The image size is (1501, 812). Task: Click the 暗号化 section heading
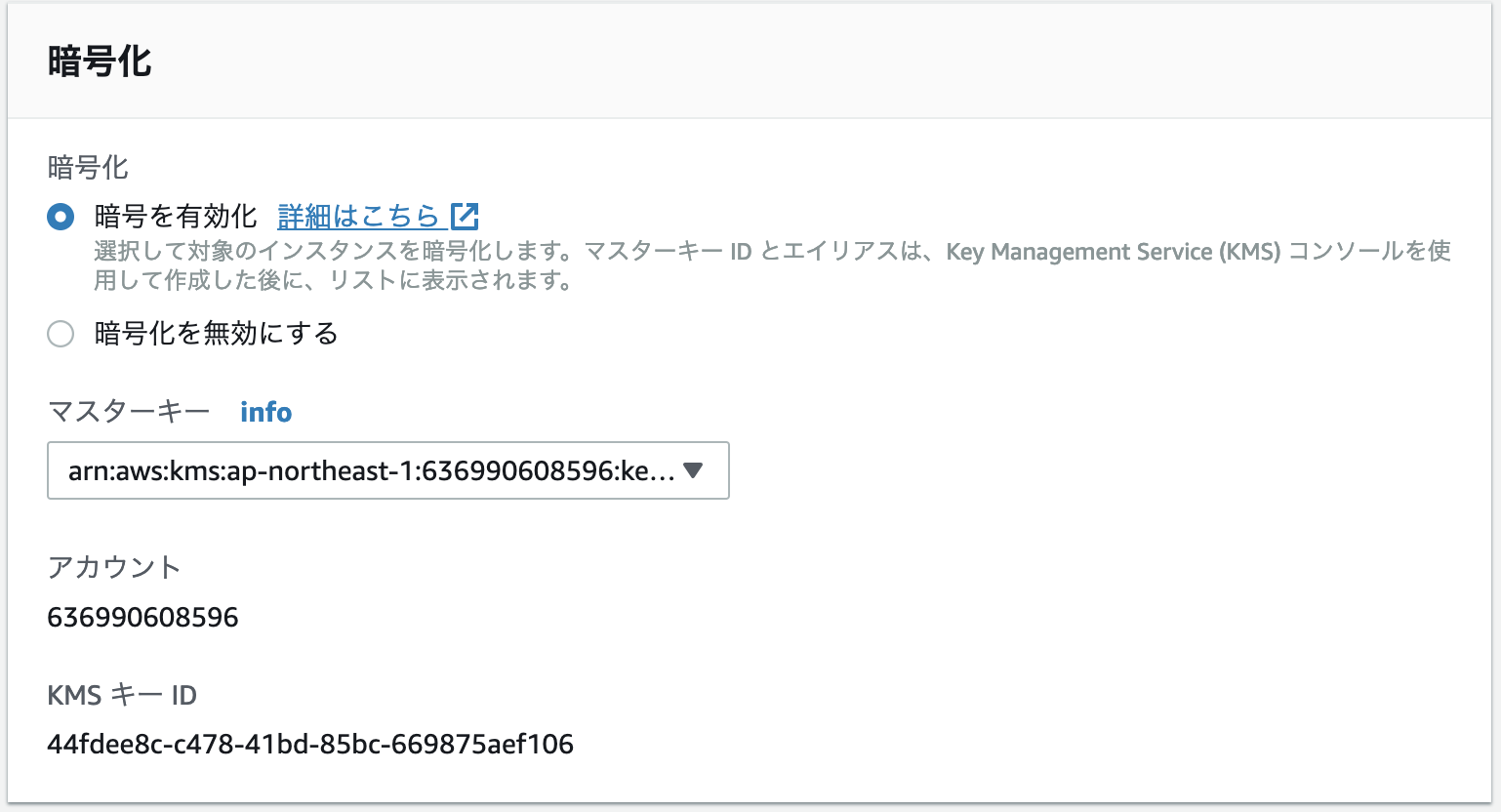[100, 61]
